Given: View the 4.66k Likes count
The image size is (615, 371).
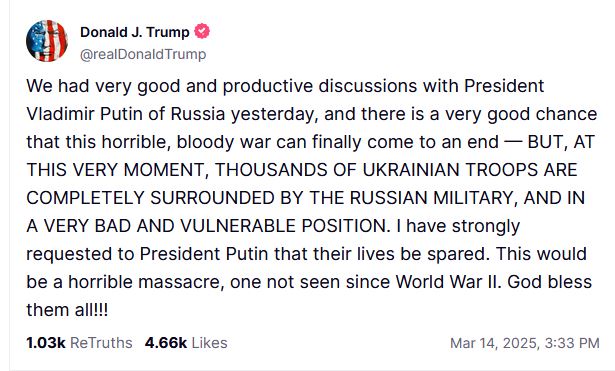Looking at the screenshot, I should (166, 343).
